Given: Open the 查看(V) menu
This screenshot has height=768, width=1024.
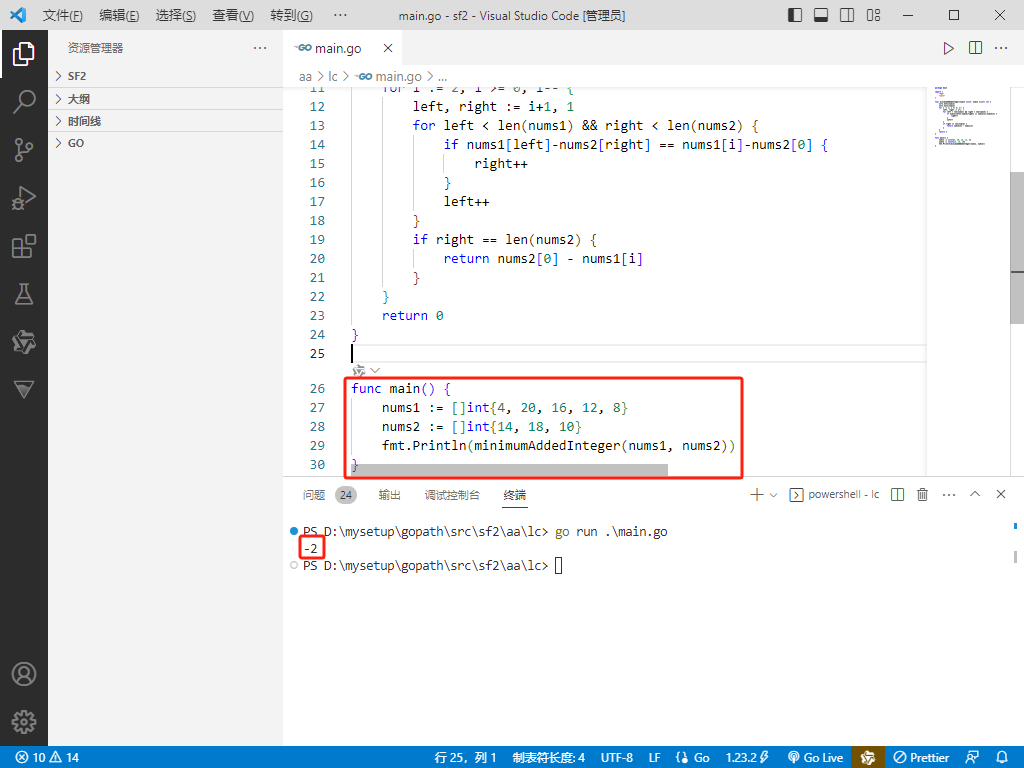Looking at the screenshot, I should 233,15.
